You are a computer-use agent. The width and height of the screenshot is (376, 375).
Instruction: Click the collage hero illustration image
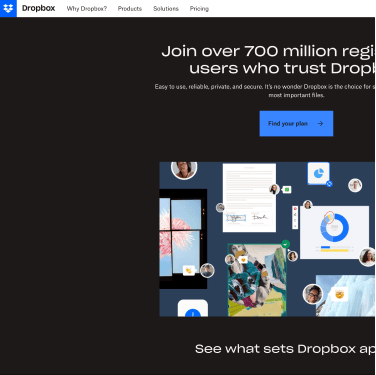267,239
